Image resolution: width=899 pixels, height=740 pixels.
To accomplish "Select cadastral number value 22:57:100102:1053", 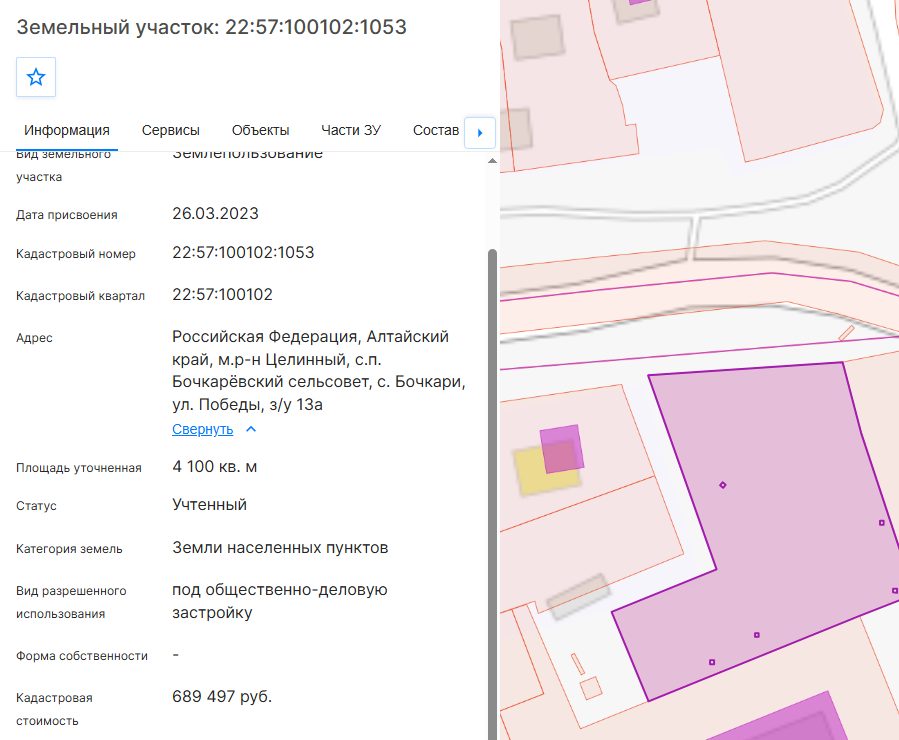I will (243, 252).
